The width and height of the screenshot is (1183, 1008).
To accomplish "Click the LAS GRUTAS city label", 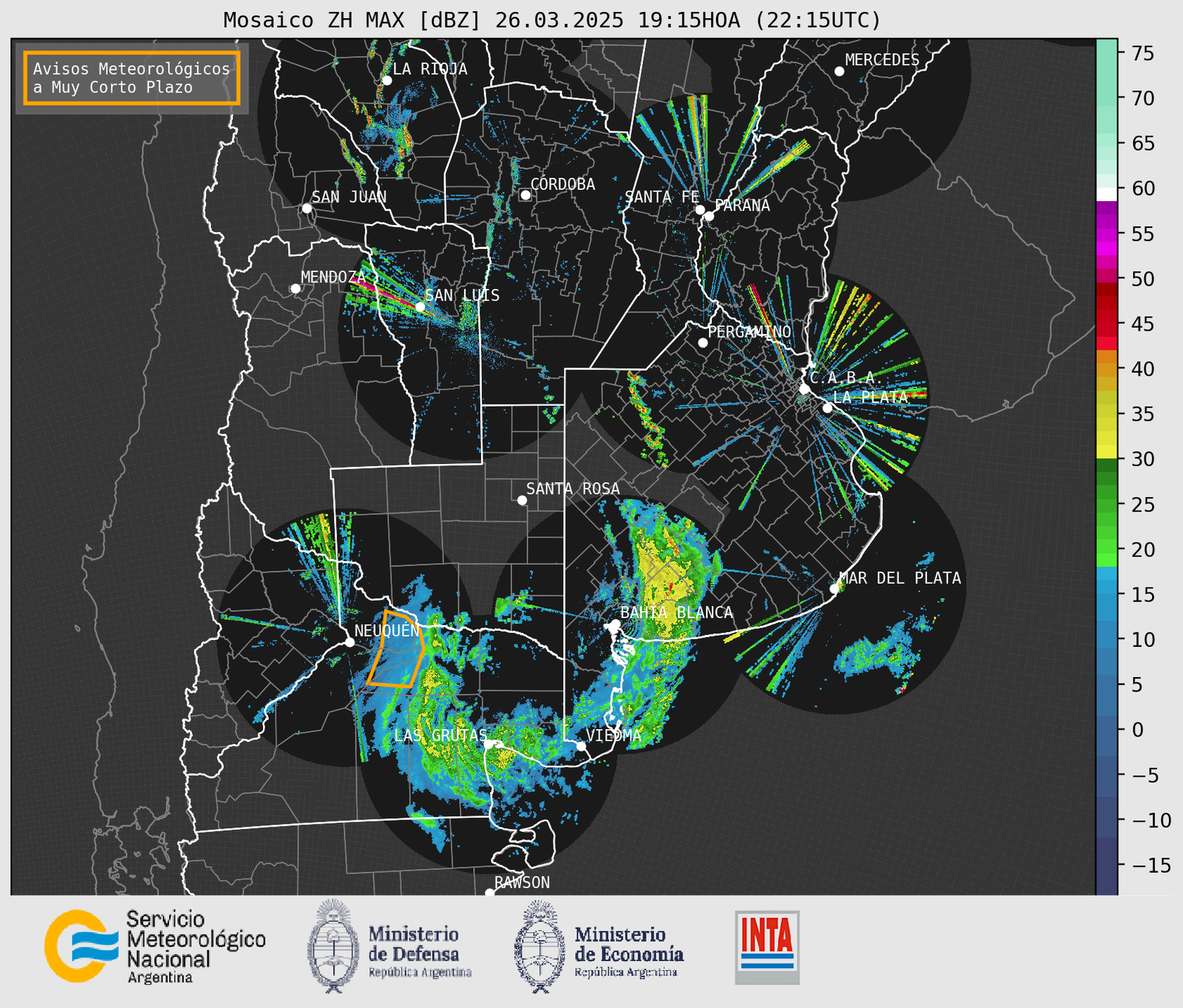I will point(440,735).
